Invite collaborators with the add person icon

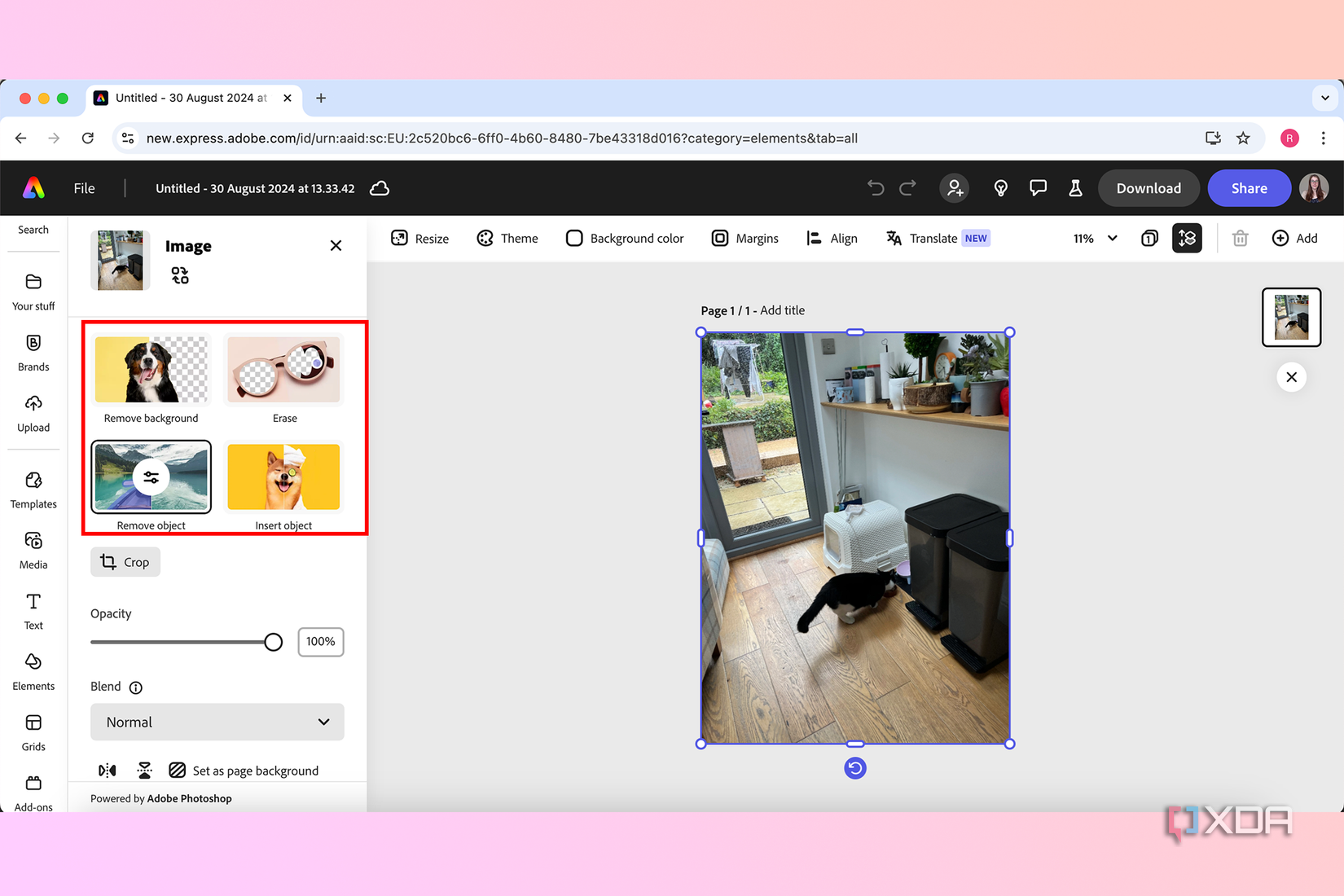[x=955, y=188]
